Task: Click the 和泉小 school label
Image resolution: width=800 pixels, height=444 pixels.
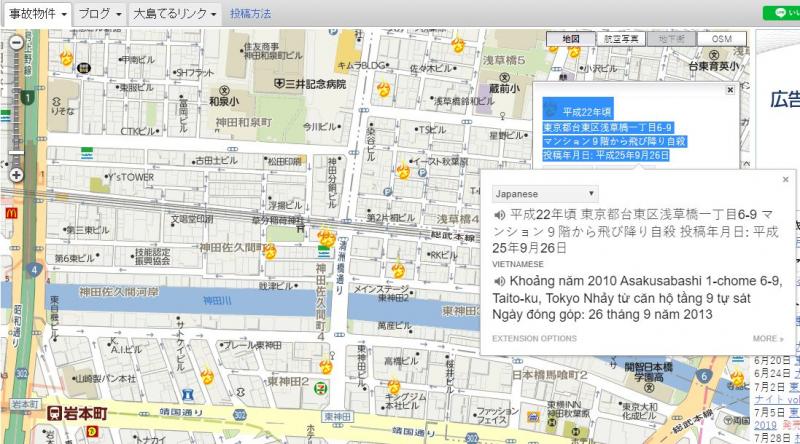Action: point(223,101)
